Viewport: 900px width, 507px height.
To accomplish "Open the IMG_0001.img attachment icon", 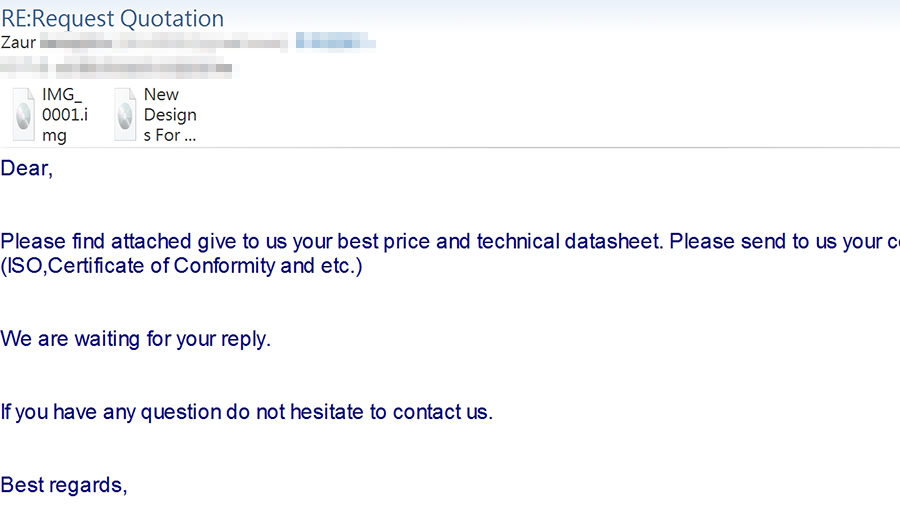I will (24, 114).
